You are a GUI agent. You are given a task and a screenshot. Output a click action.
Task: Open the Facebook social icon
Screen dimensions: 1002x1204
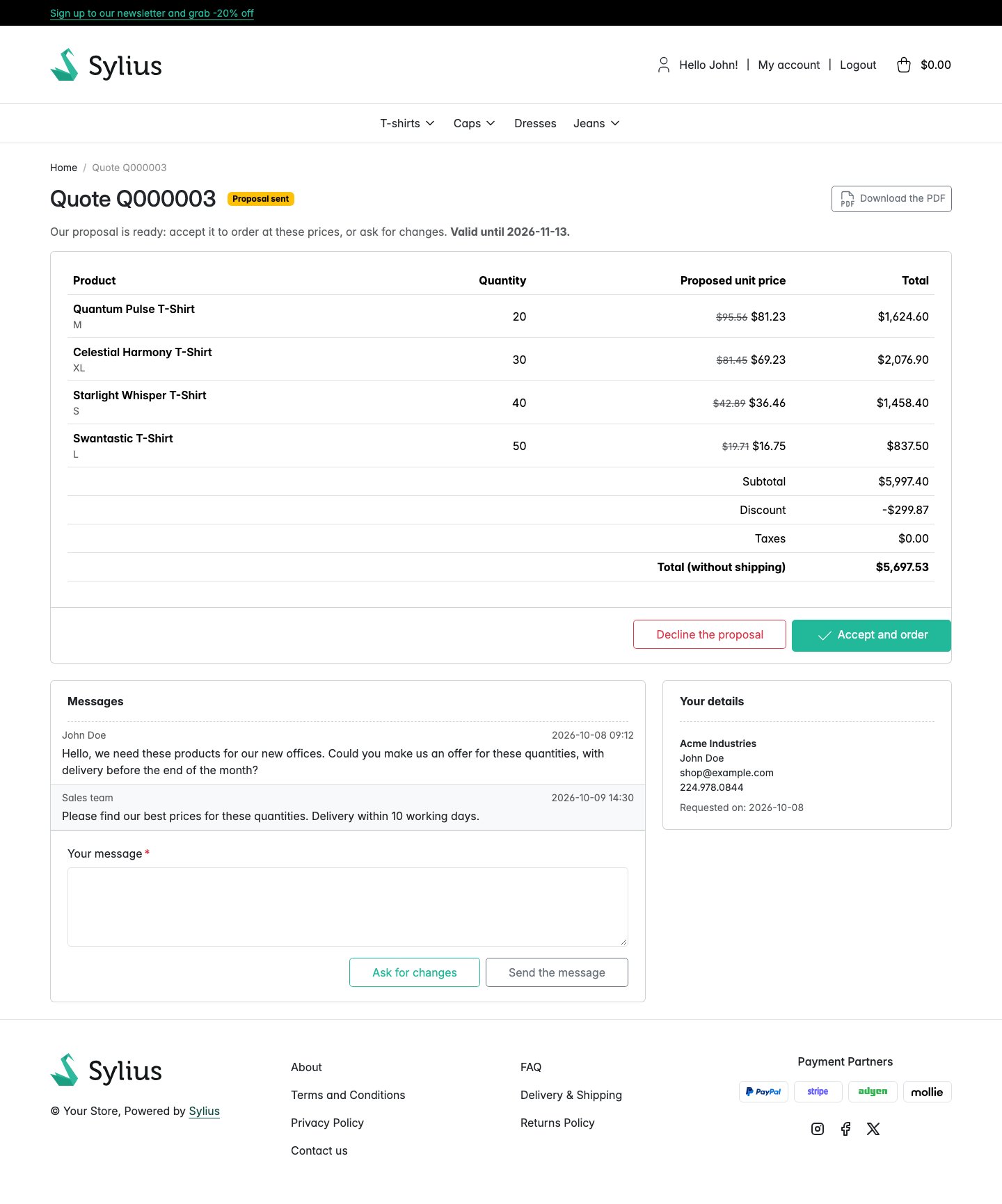click(x=845, y=1129)
